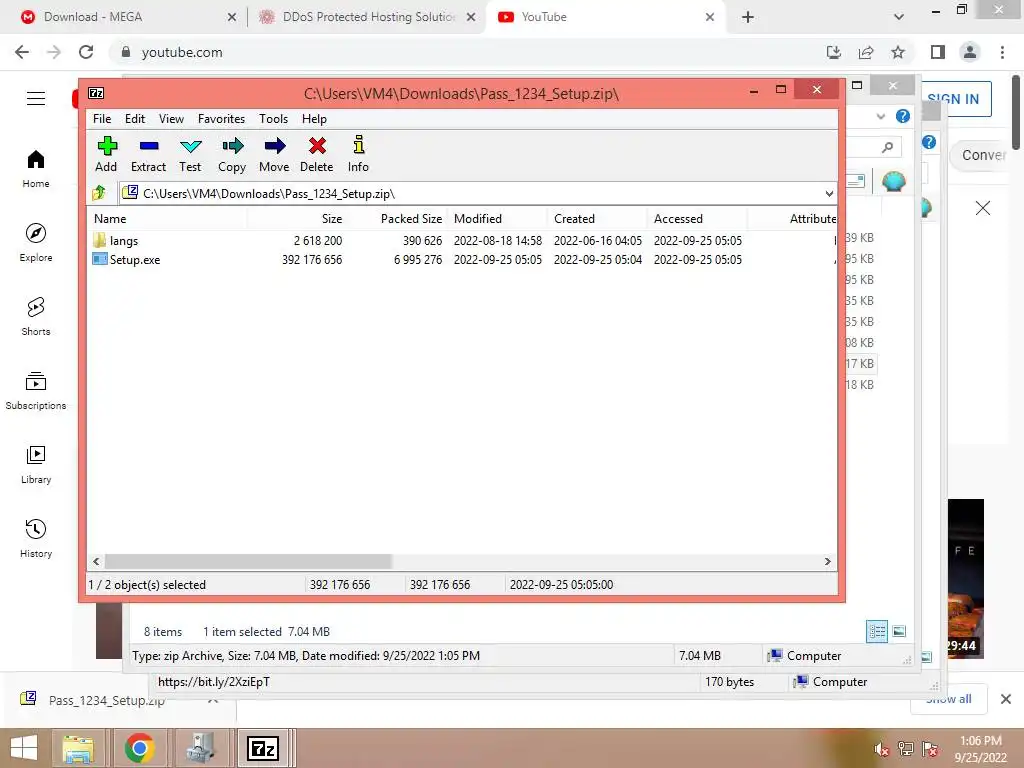Screen dimensions: 1024x768
Task: Run the Test archive toolbar button
Action: (190, 154)
